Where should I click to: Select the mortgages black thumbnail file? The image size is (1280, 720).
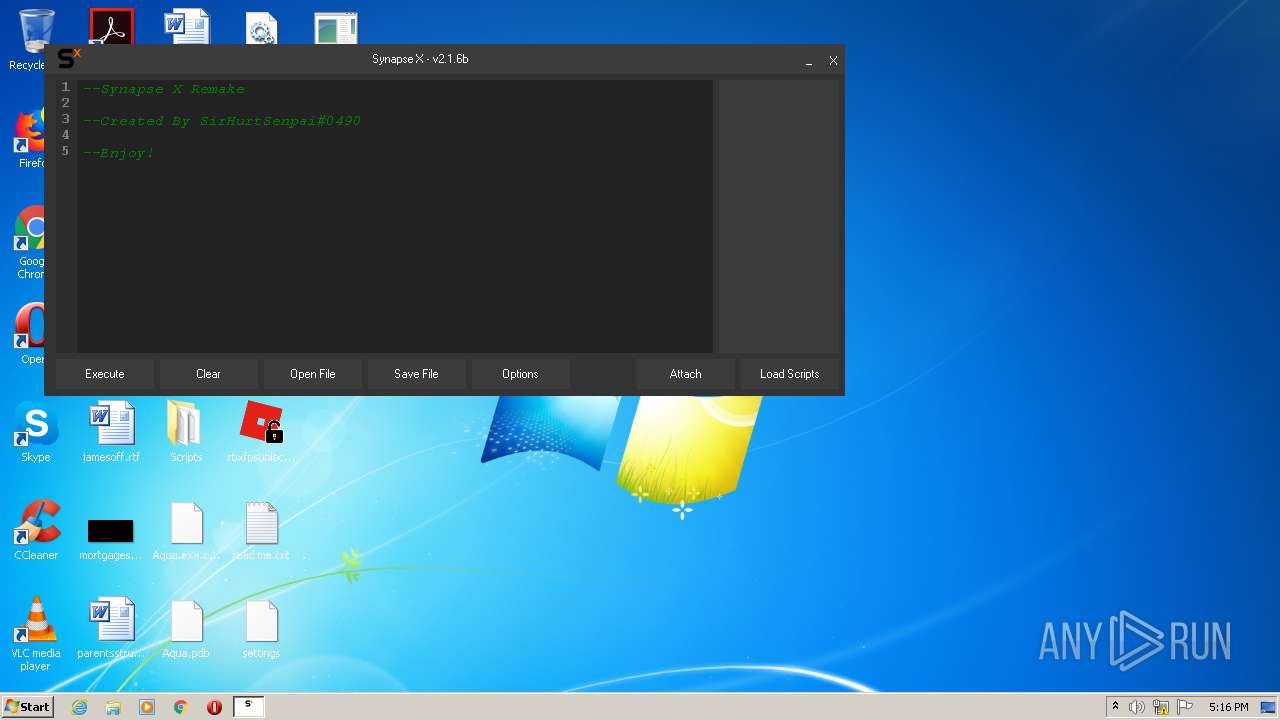tap(111, 538)
